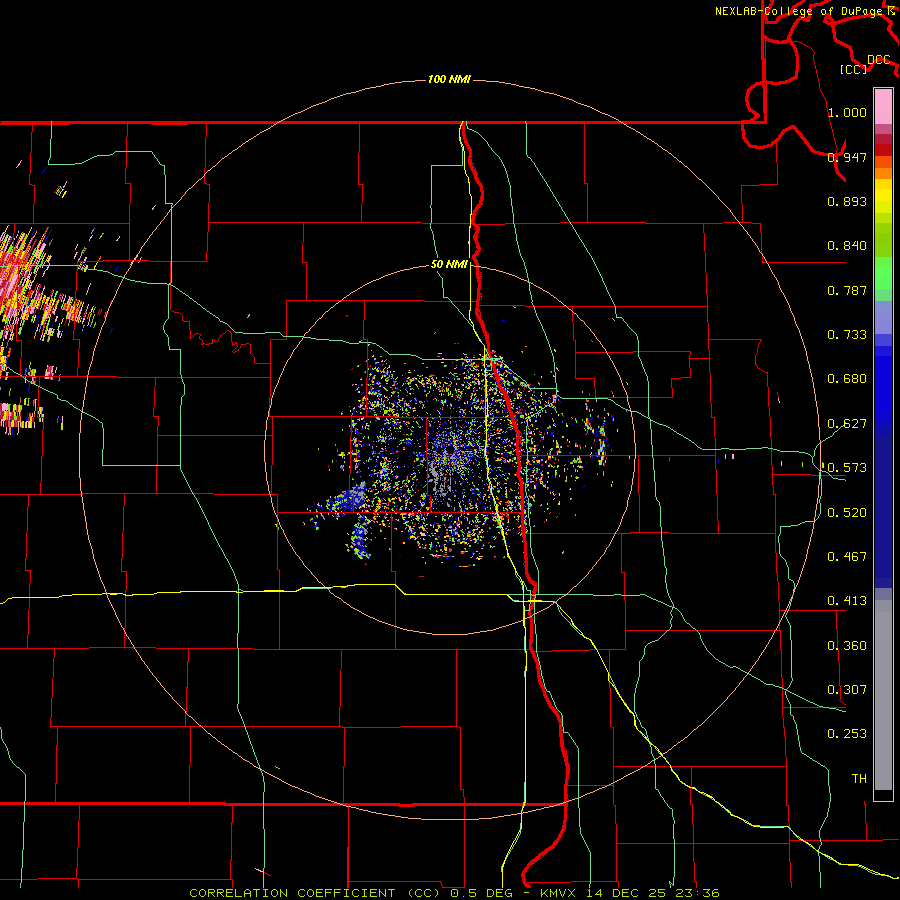Click the "50 NMI" range ring label
The width and height of the screenshot is (900, 900).
[x=449, y=264]
